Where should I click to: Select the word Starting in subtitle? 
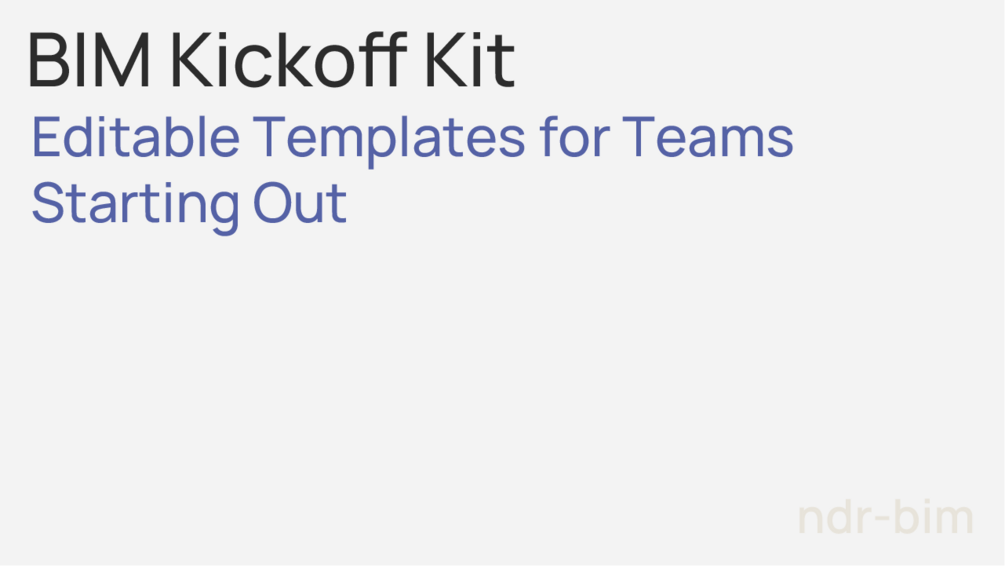click(135, 206)
